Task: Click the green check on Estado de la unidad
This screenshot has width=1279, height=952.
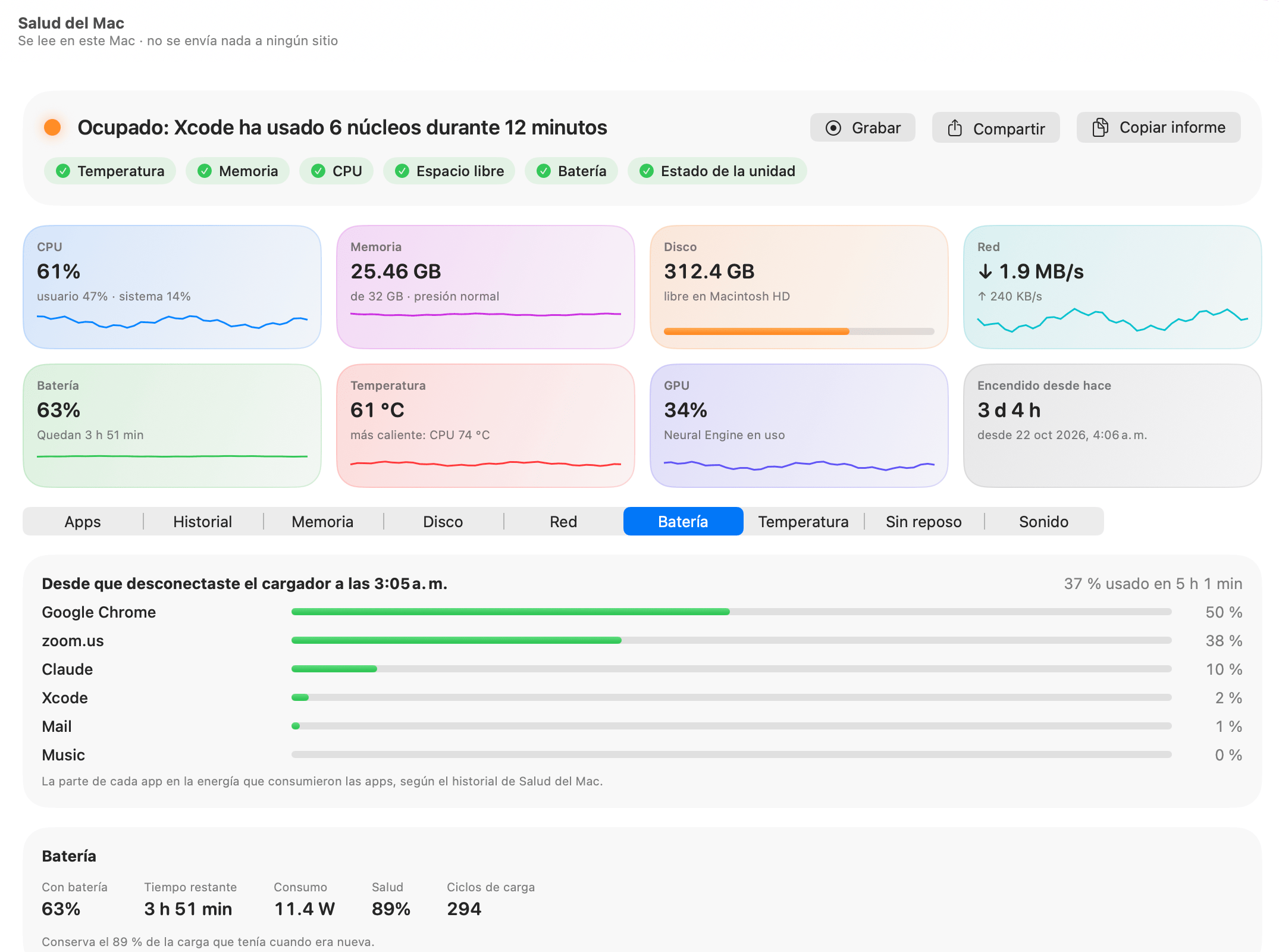Action: click(646, 171)
